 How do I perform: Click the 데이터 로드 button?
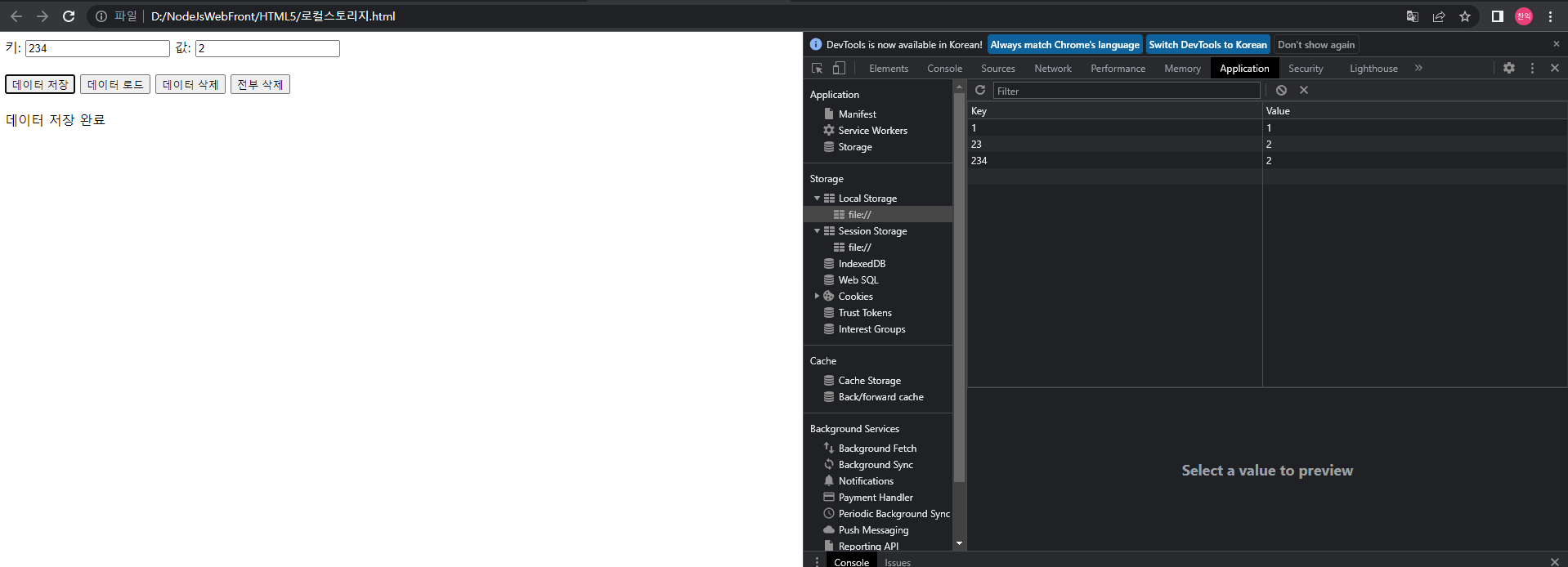(115, 84)
